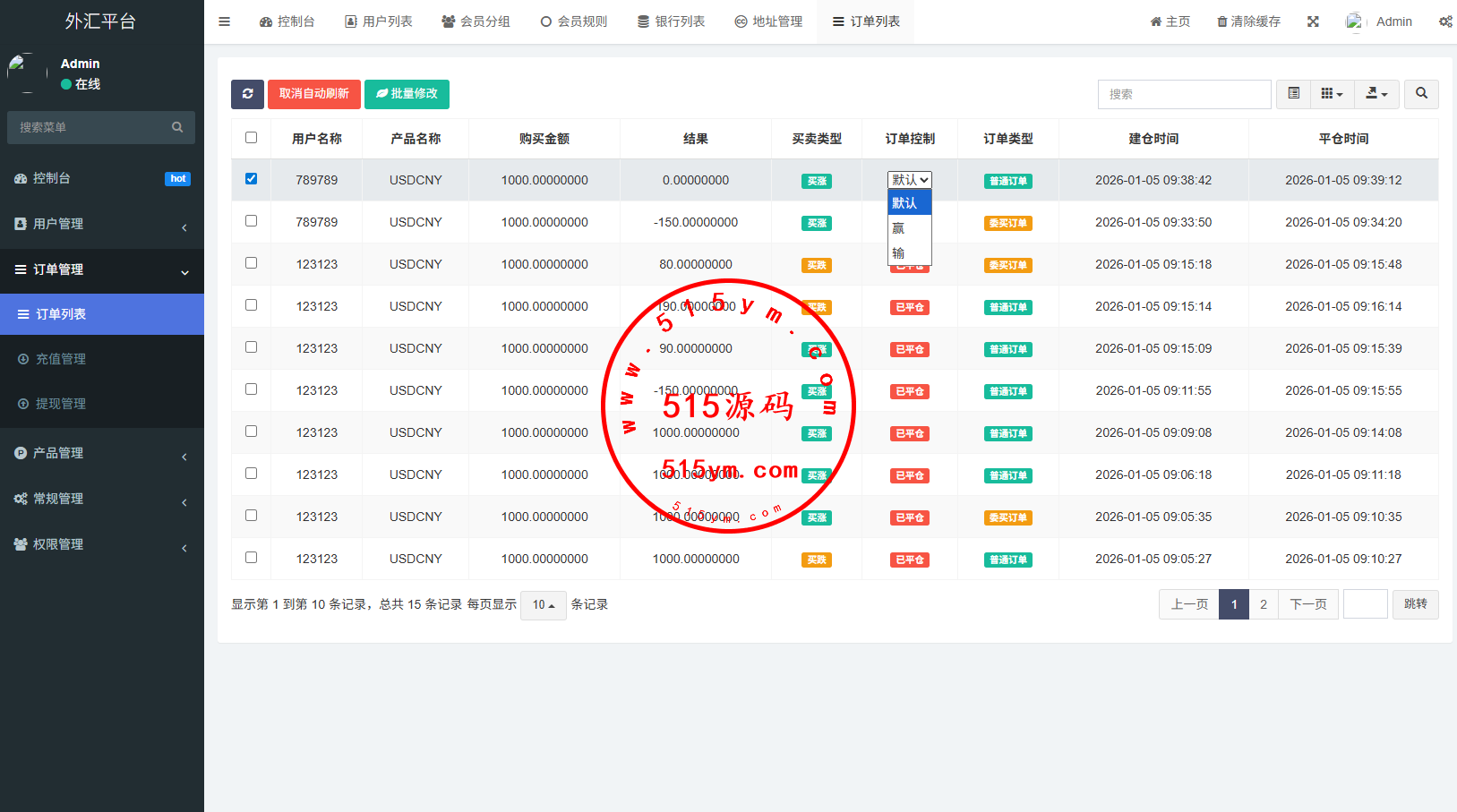The image size is (1457, 812).
Task: Expand 用户管理 in the sidebar
Action: 101,224
